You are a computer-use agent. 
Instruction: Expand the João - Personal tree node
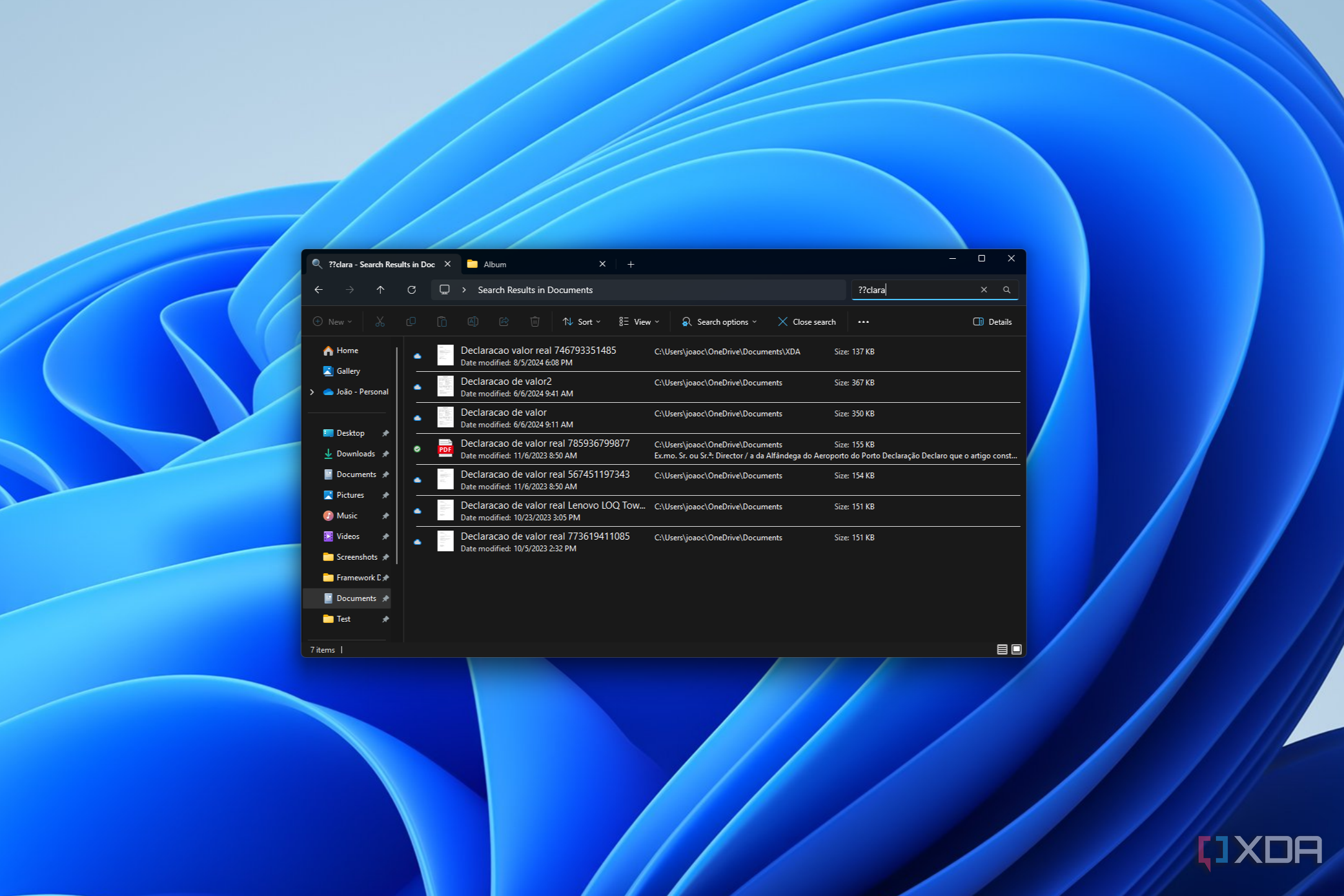point(312,392)
